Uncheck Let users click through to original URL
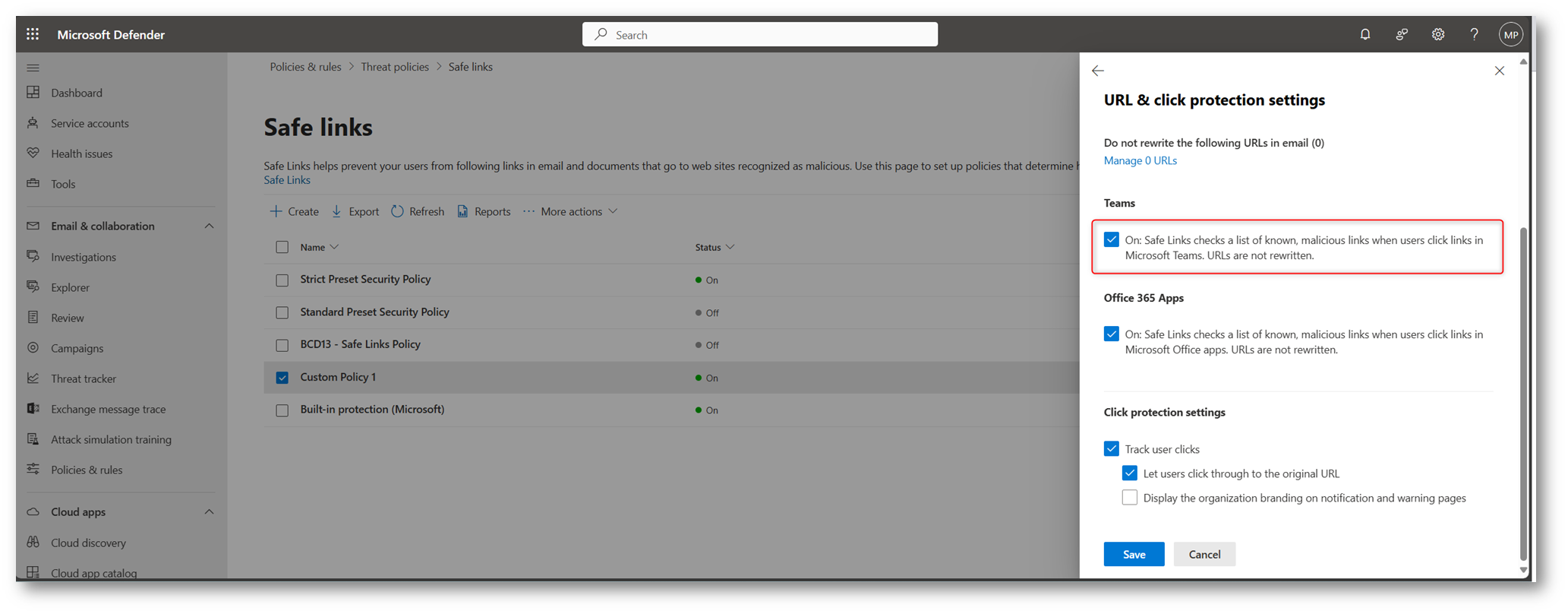The image size is (1568, 614). point(1129,473)
